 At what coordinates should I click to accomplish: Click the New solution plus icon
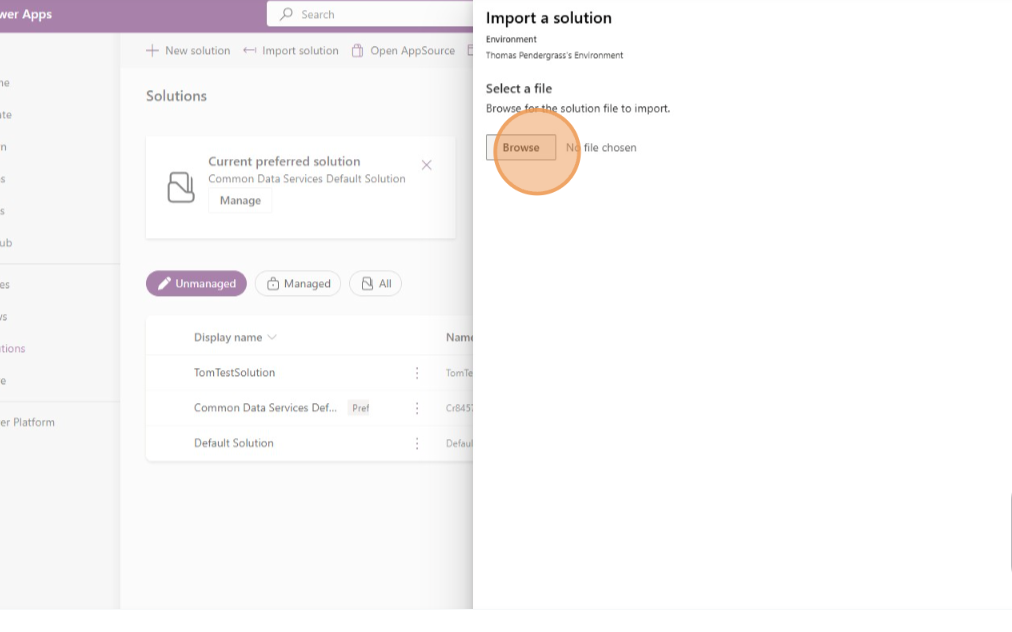pos(152,50)
